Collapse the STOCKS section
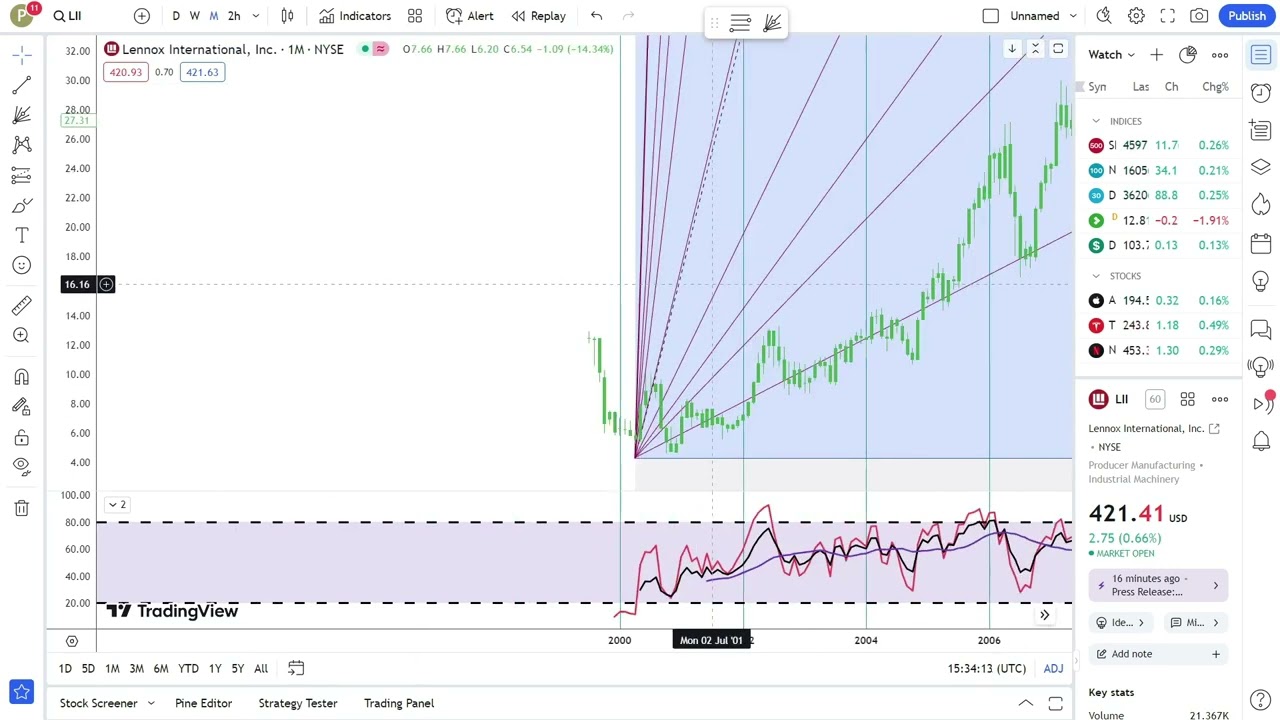This screenshot has width=1280, height=720. pos(1096,276)
